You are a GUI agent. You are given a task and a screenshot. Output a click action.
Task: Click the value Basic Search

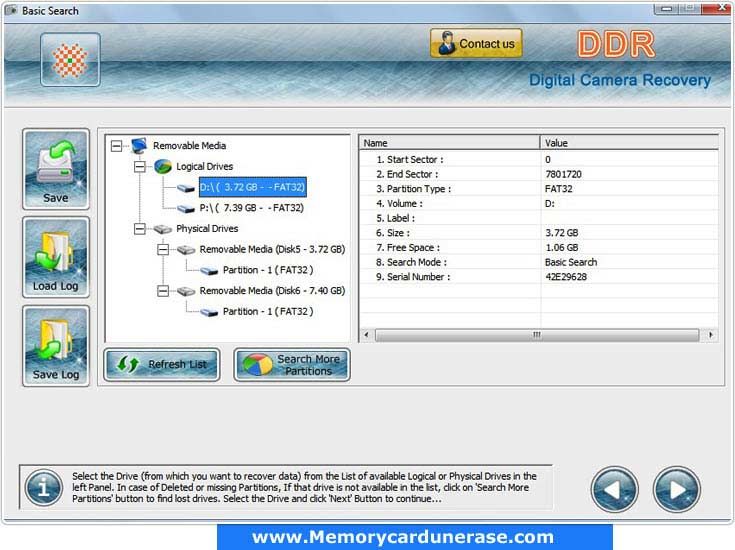(571, 262)
